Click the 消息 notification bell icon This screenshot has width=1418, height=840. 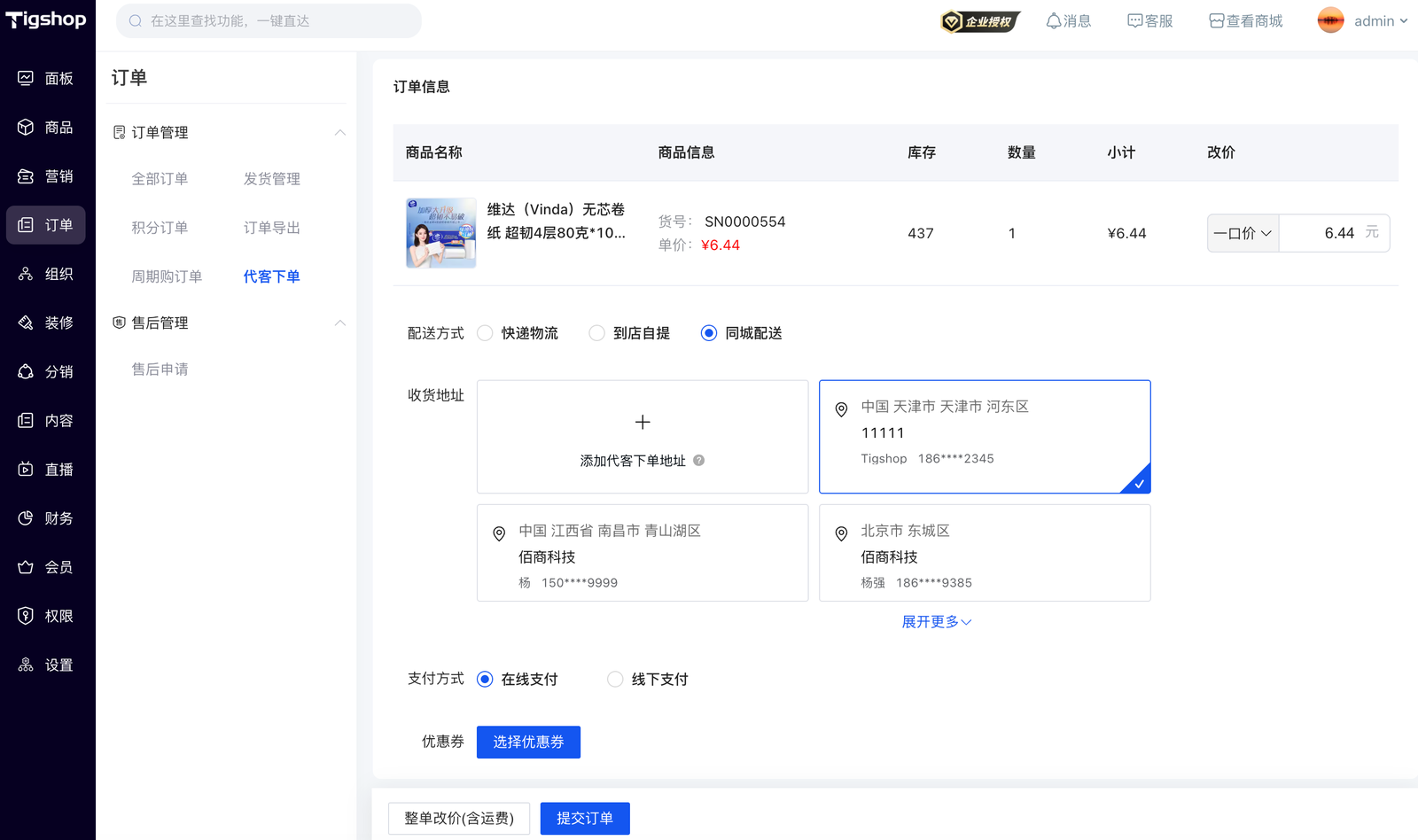[1054, 21]
